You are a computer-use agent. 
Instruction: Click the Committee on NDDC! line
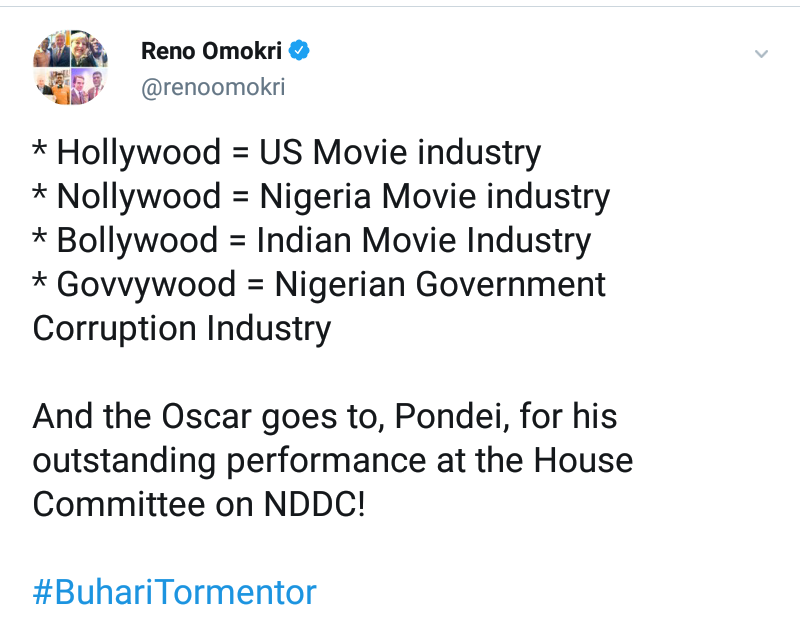click(x=199, y=504)
